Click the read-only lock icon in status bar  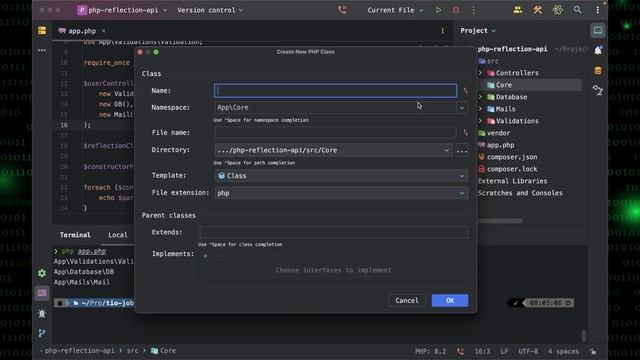click(x=593, y=351)
